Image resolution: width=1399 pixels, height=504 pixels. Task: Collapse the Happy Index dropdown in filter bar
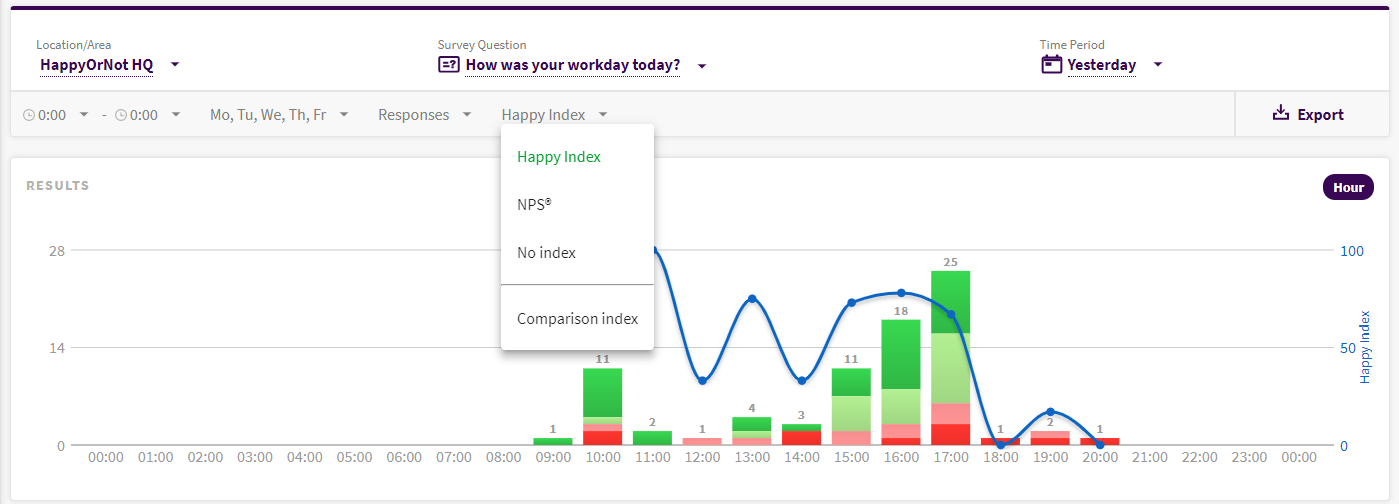(554, 115)
